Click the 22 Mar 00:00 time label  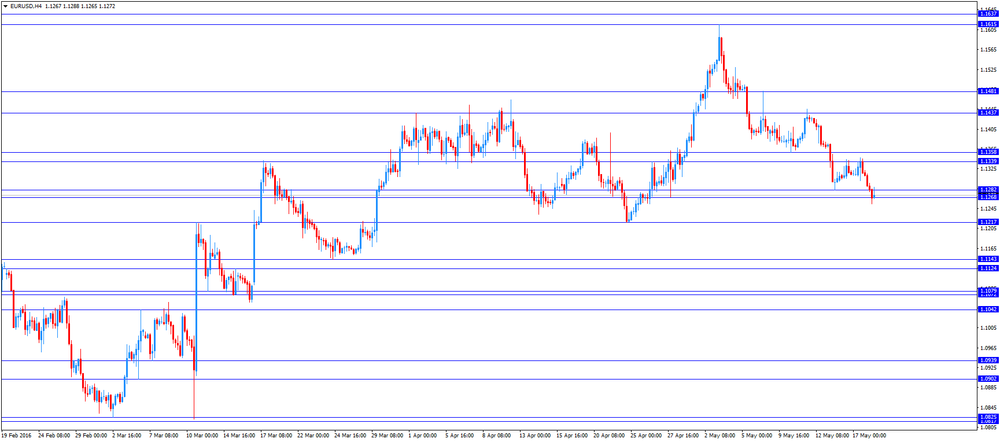[312, 436]
